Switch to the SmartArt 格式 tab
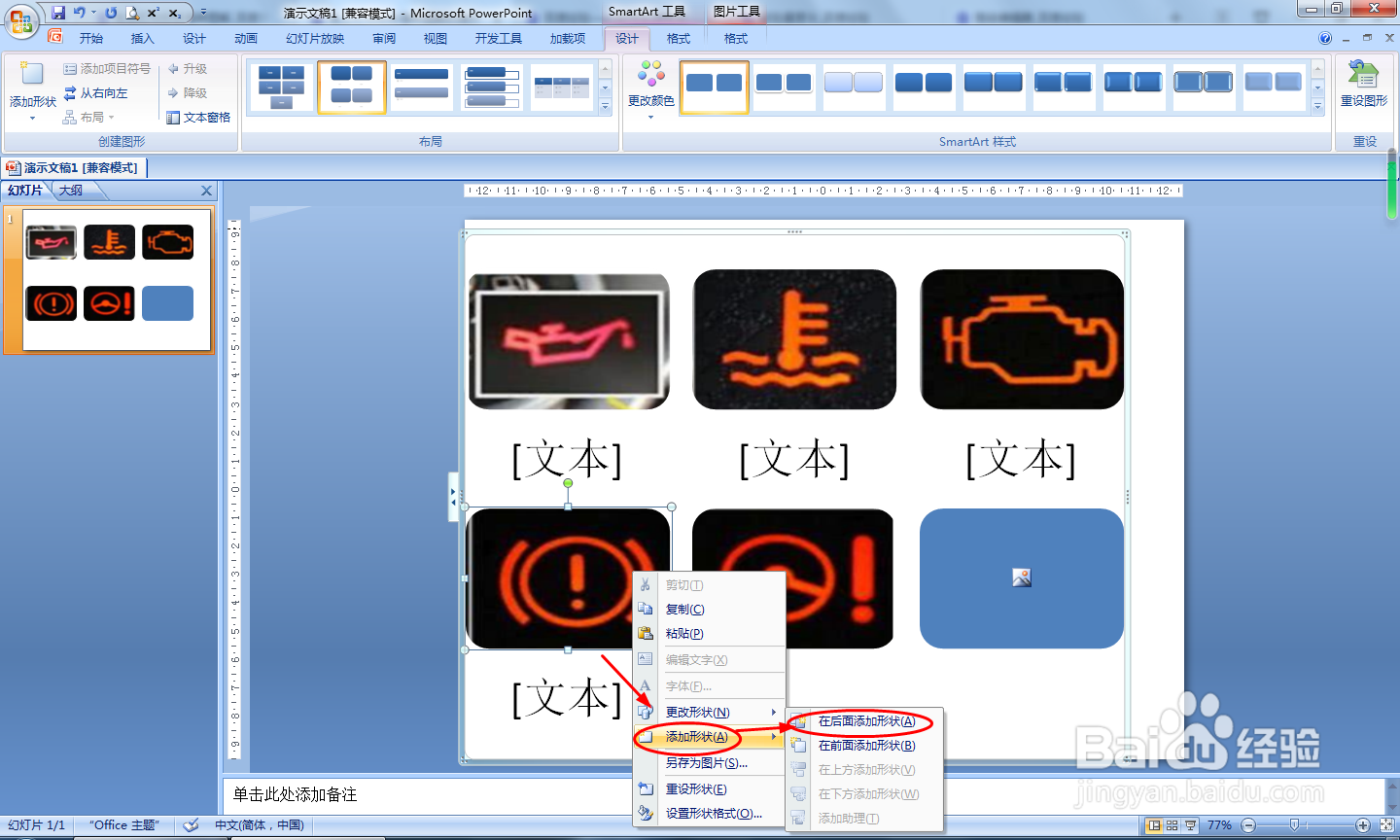The width and height of the screenshot is (1400, 840). tap(679, 38)
